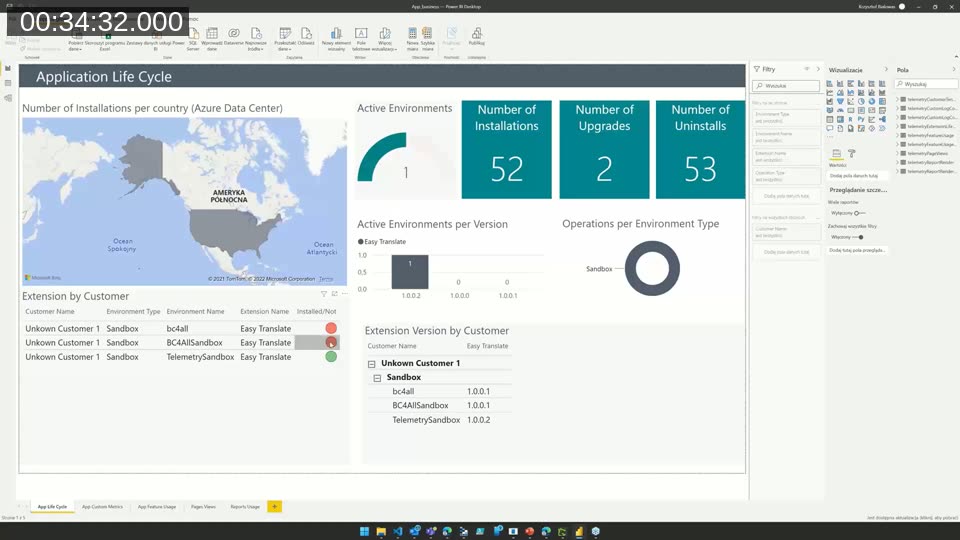
Task: Switch to Report view in left sidebar
Action: tap(8, 68)
